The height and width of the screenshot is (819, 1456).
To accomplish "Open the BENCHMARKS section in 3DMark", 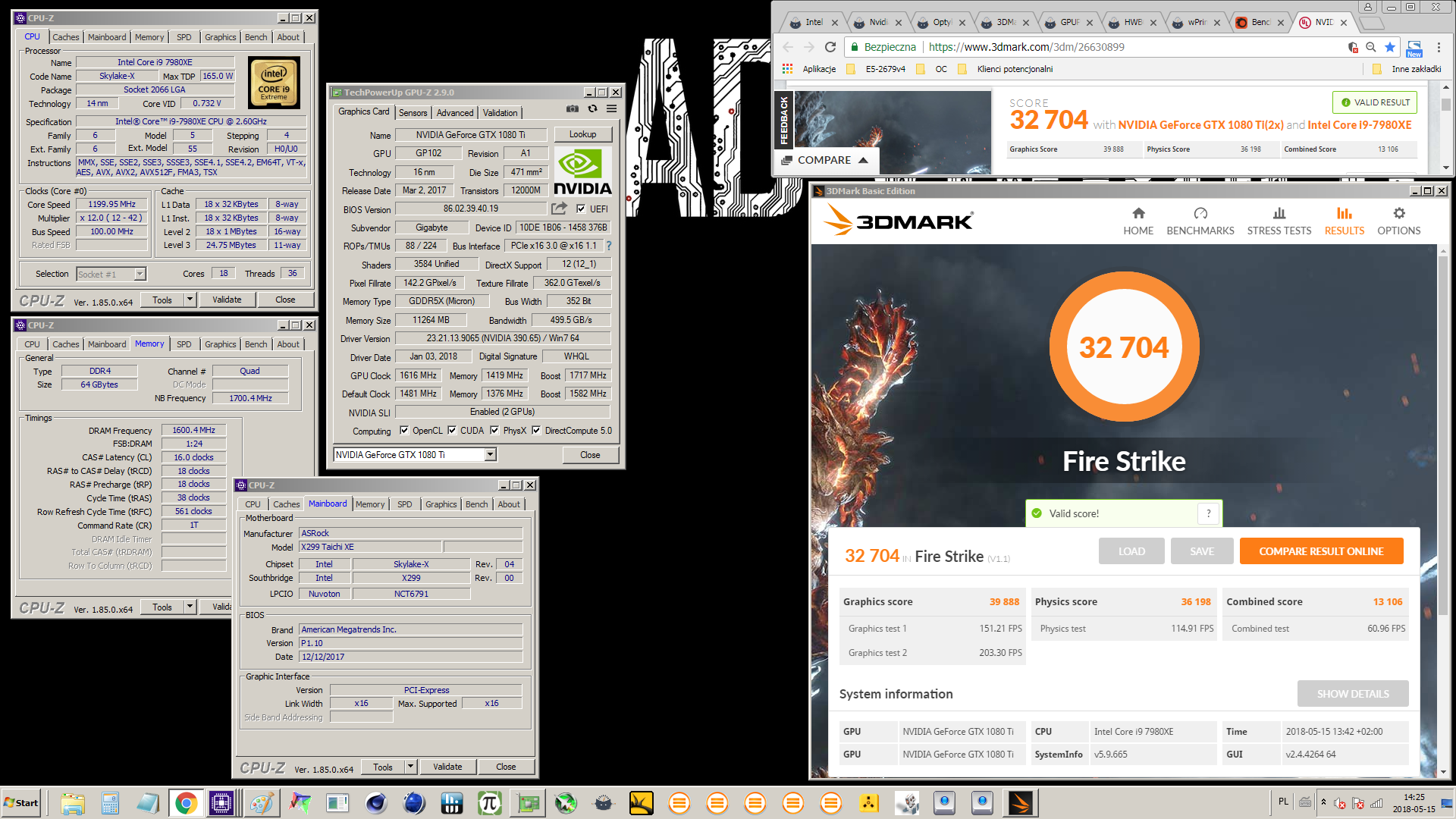I will 1200,221.
